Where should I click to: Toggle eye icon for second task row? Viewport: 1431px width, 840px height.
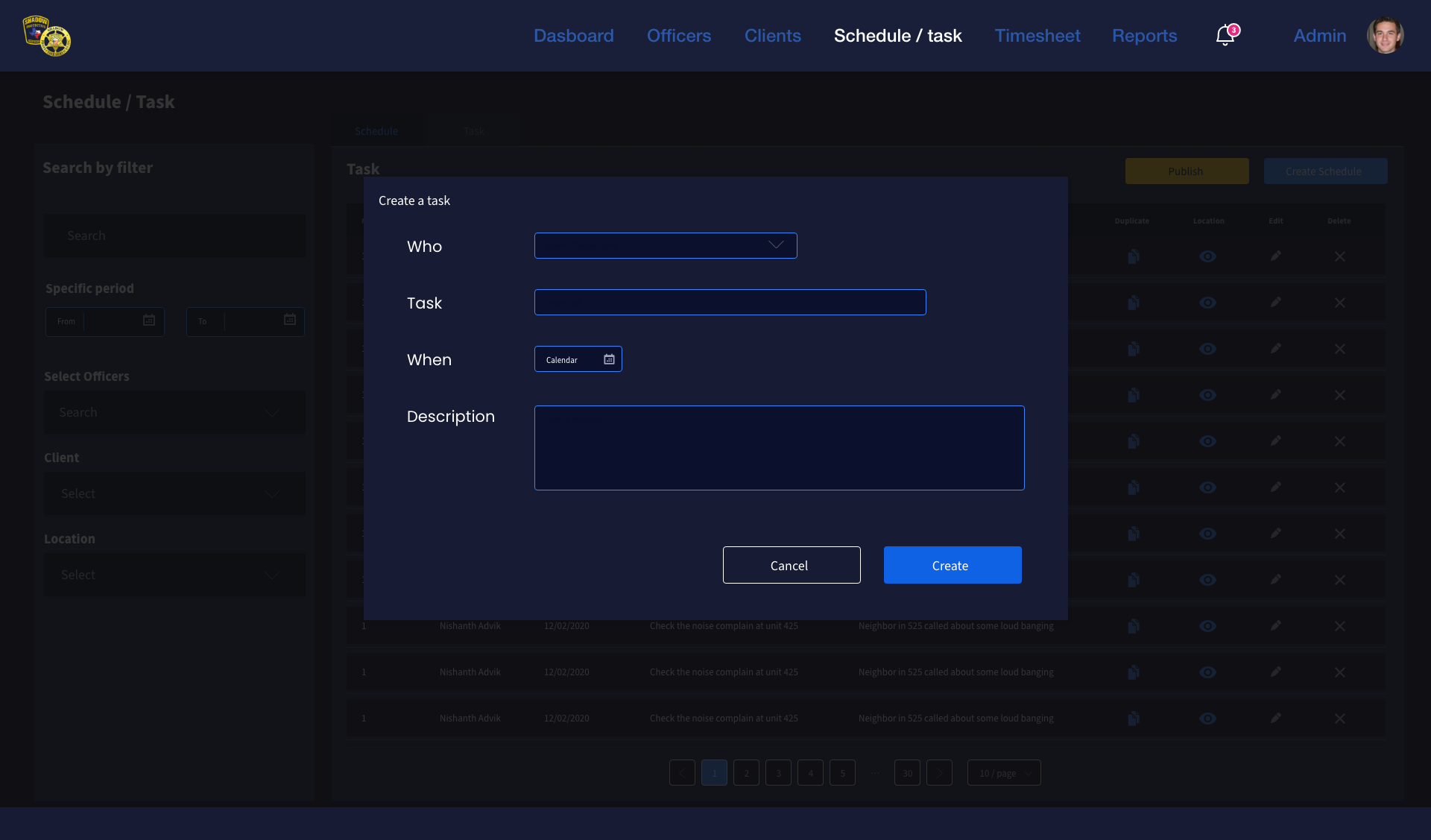pos(1207,303)
